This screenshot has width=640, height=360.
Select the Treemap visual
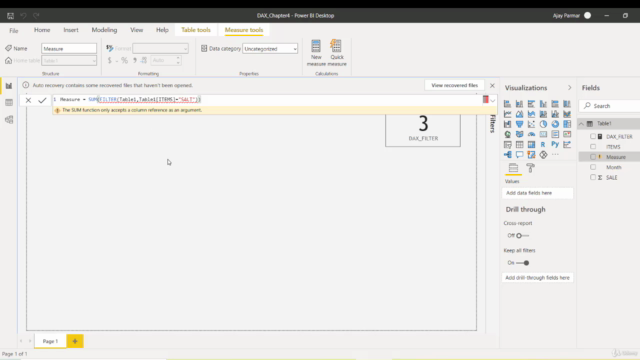coord(567,124)
